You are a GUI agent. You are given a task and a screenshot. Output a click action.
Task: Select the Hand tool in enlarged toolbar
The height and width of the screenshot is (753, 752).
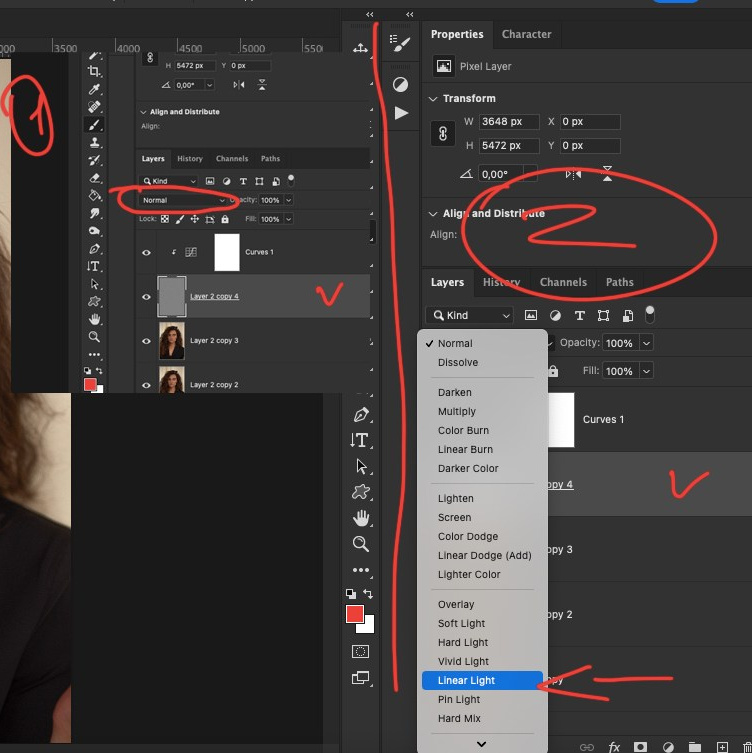[x=361, y=518]
